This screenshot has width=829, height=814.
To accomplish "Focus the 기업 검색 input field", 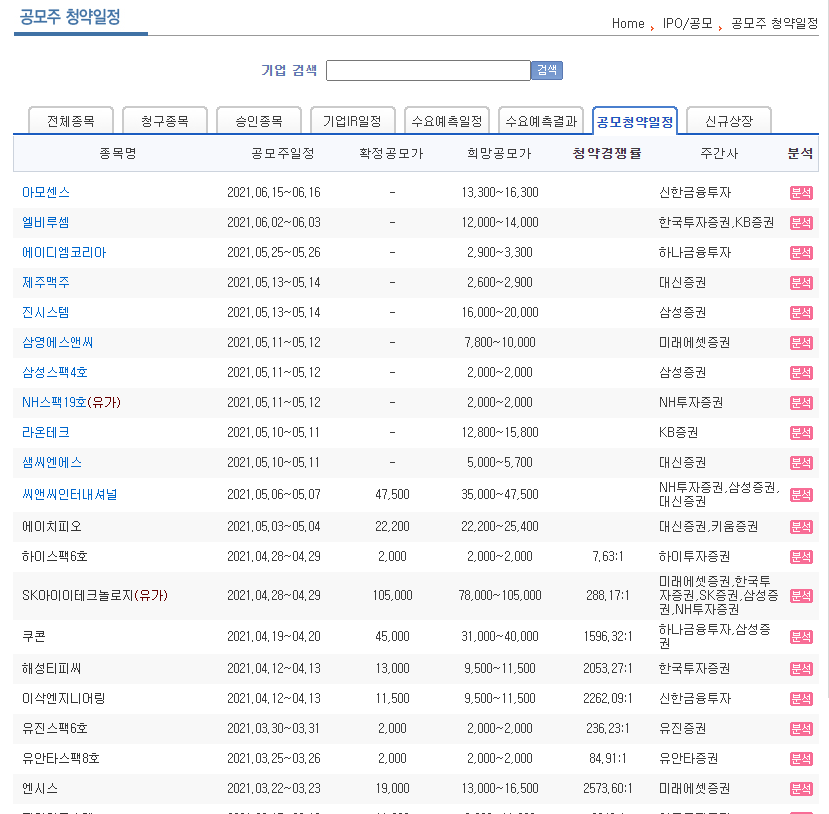I will (x=428, y=70).
